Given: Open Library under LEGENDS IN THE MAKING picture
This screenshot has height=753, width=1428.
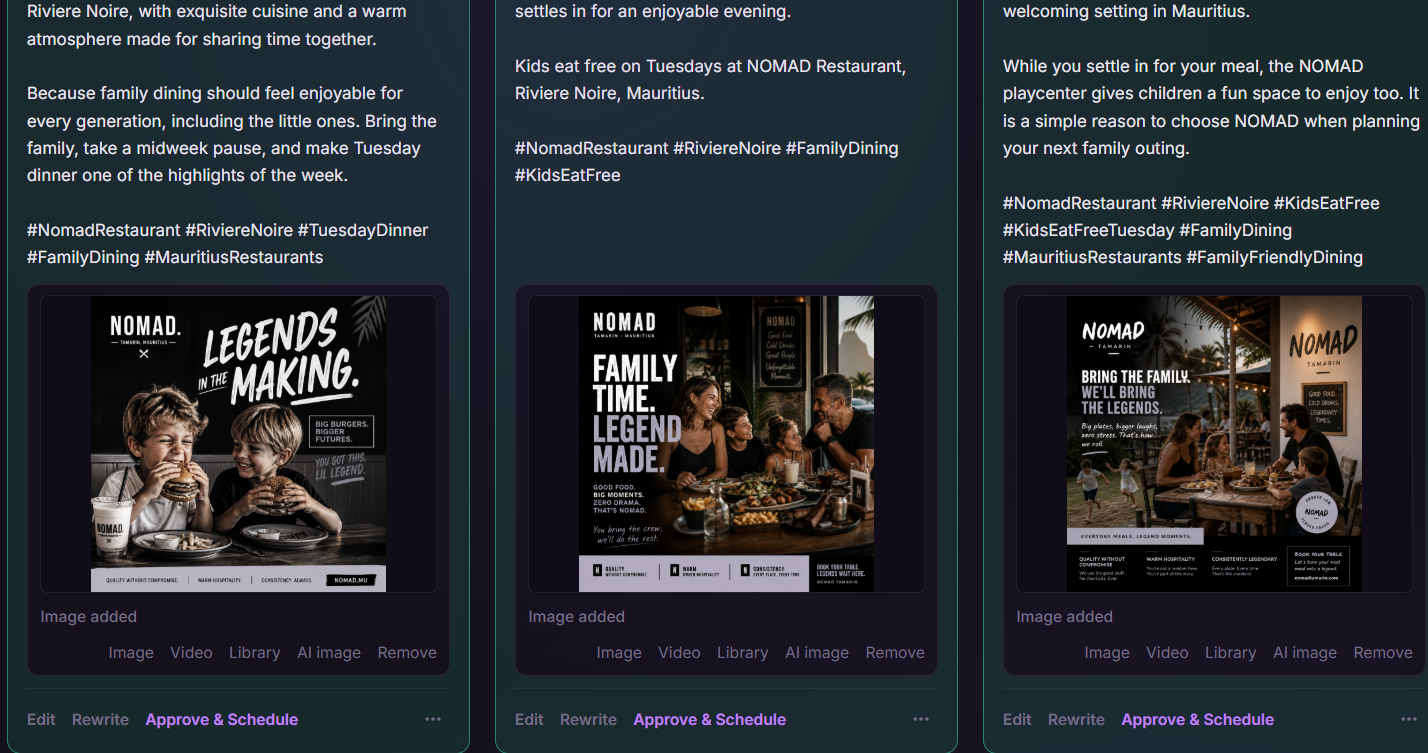Looking at the screenshot, I should pos(255,652).
